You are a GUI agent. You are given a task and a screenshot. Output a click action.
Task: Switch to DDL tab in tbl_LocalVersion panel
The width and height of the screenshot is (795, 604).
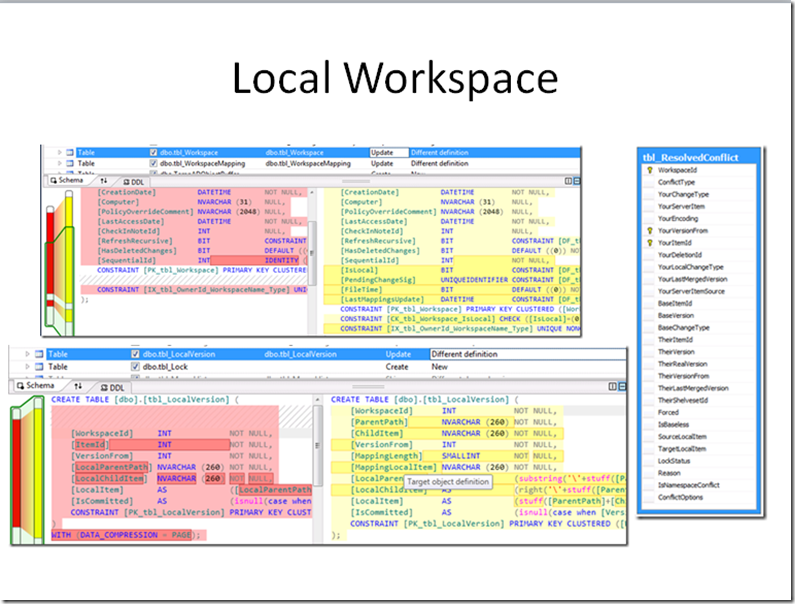pyautogui.click(x=113, y=387)
